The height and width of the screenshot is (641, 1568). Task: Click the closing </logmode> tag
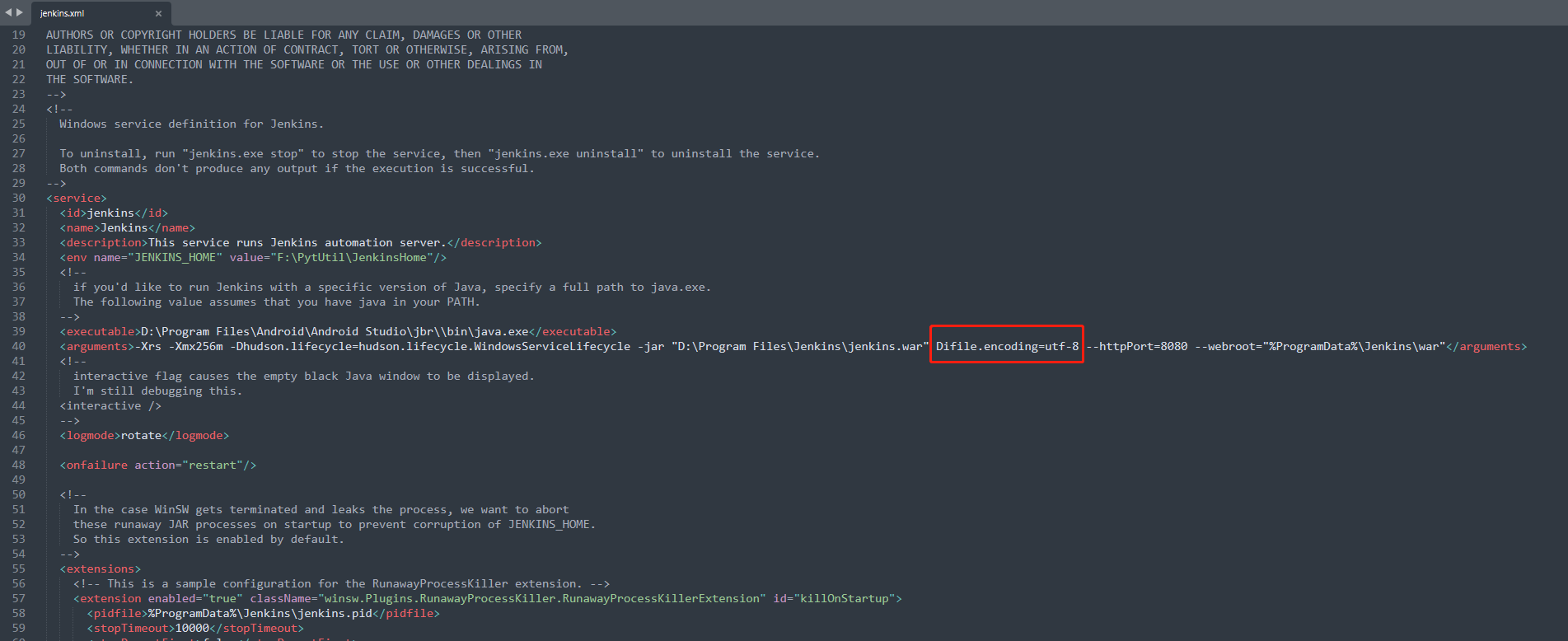pyautogui.click(x=196, y=435)
